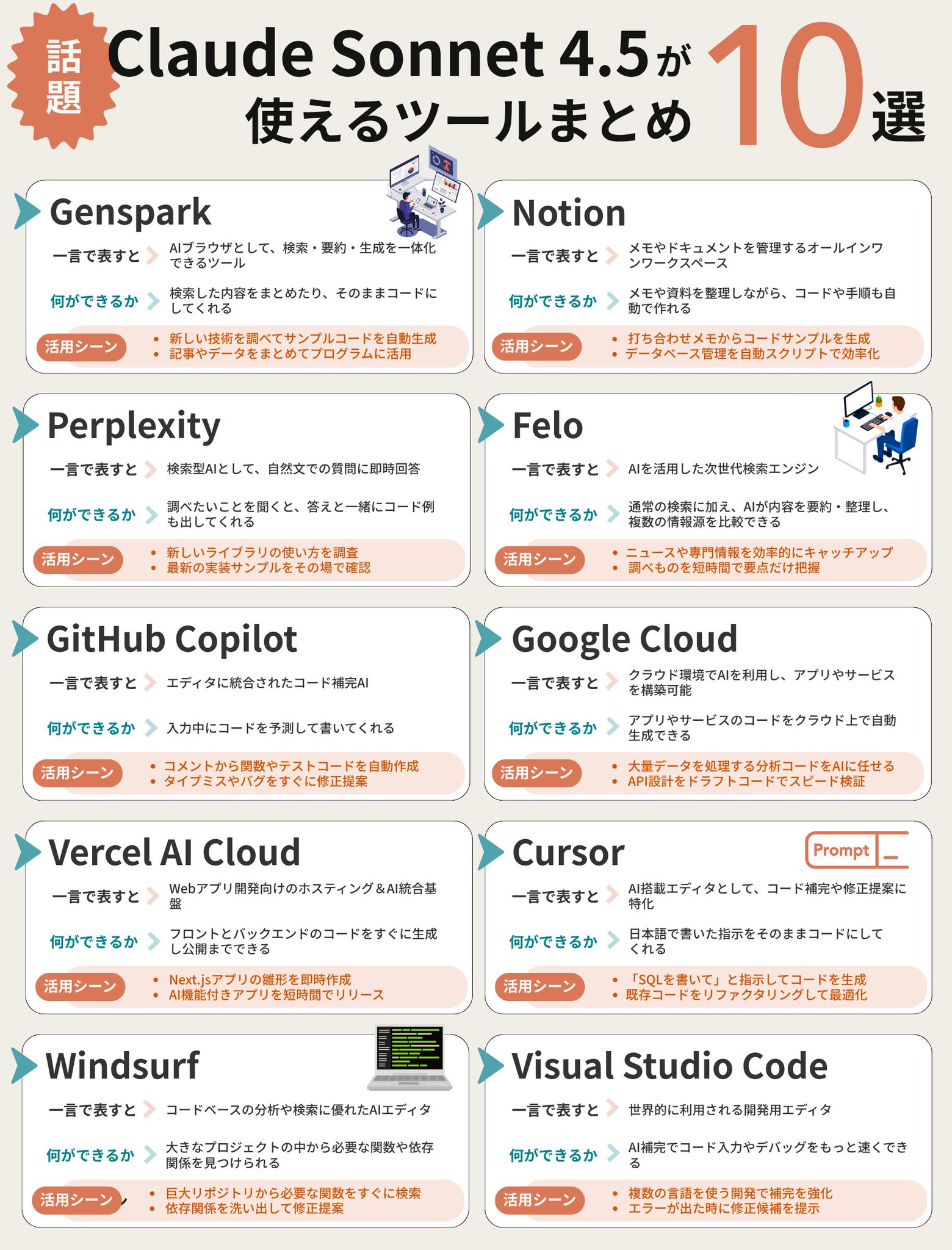This screenshot has width=952, height=1250.
Task: Click the teal arrow beside Perplexity
Action: pos(26,425)
